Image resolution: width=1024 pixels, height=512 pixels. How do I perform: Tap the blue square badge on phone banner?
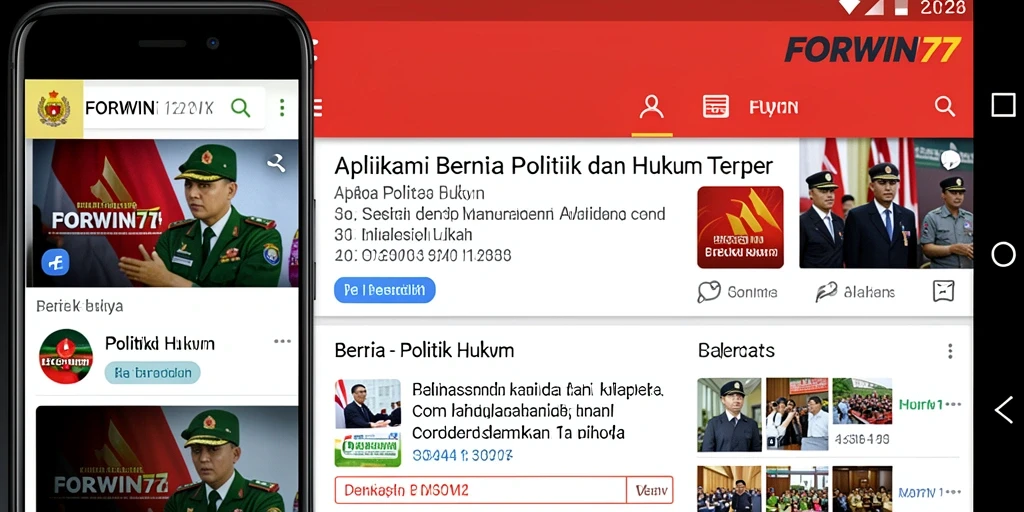(56, 262)
